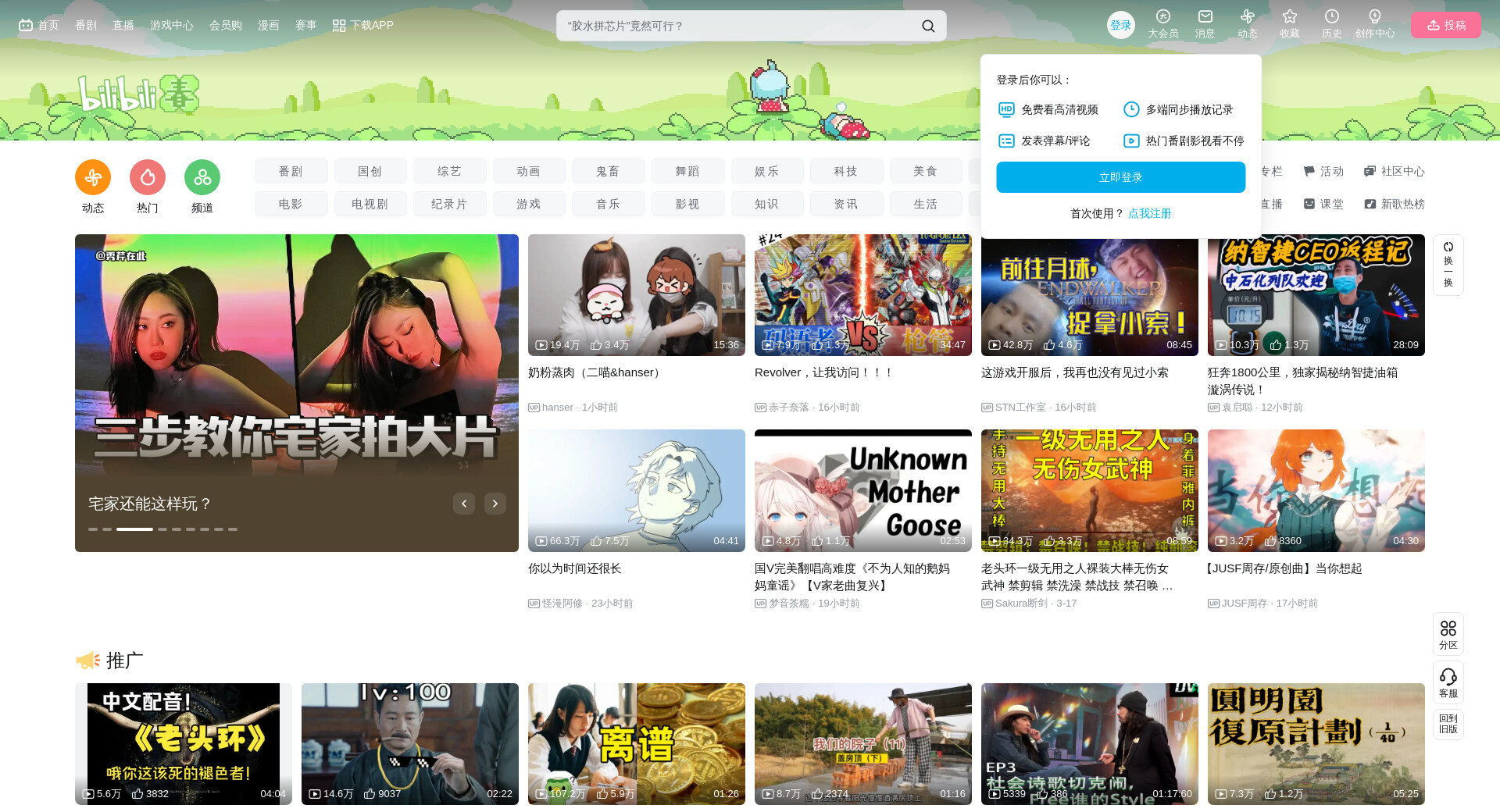Open the 创作中心 lightbulb icon
The image size is (1500, 812).
point(1375,16)
